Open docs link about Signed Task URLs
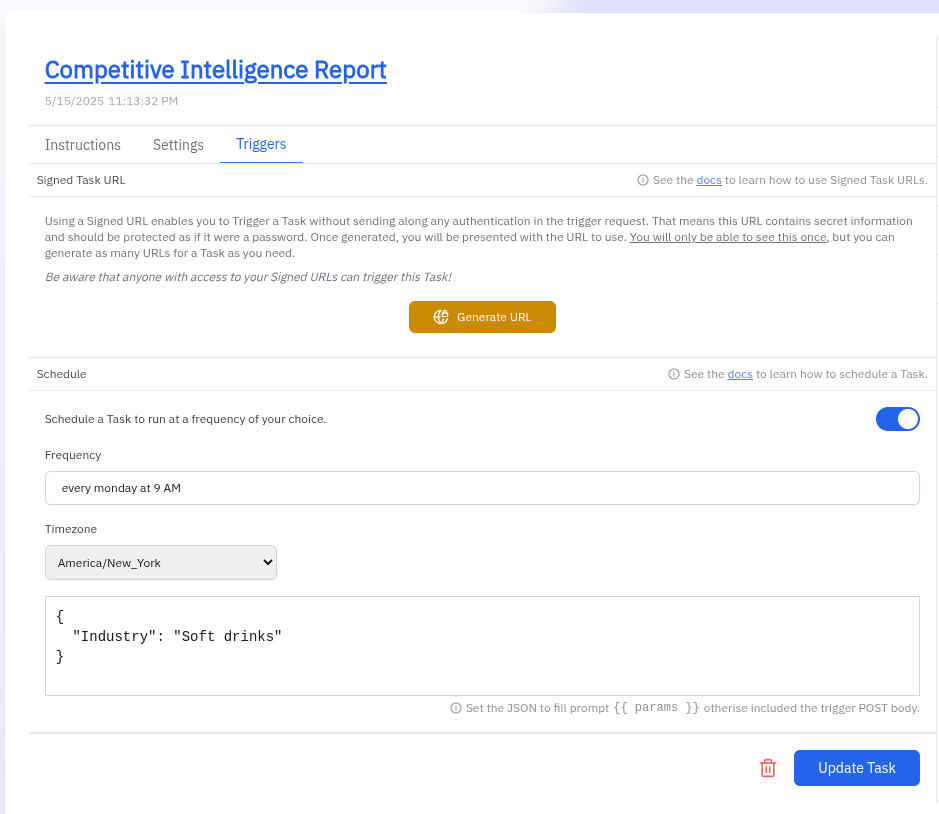The image size is (939, 814). (x=709, y=181)
